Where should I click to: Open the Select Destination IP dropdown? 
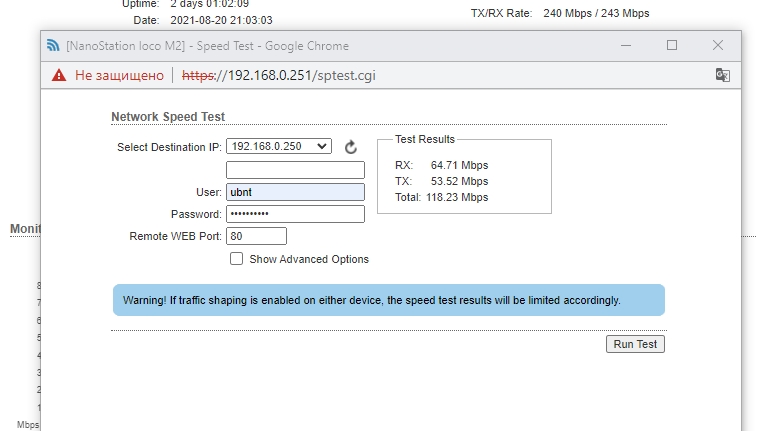[x=279, y=146]
